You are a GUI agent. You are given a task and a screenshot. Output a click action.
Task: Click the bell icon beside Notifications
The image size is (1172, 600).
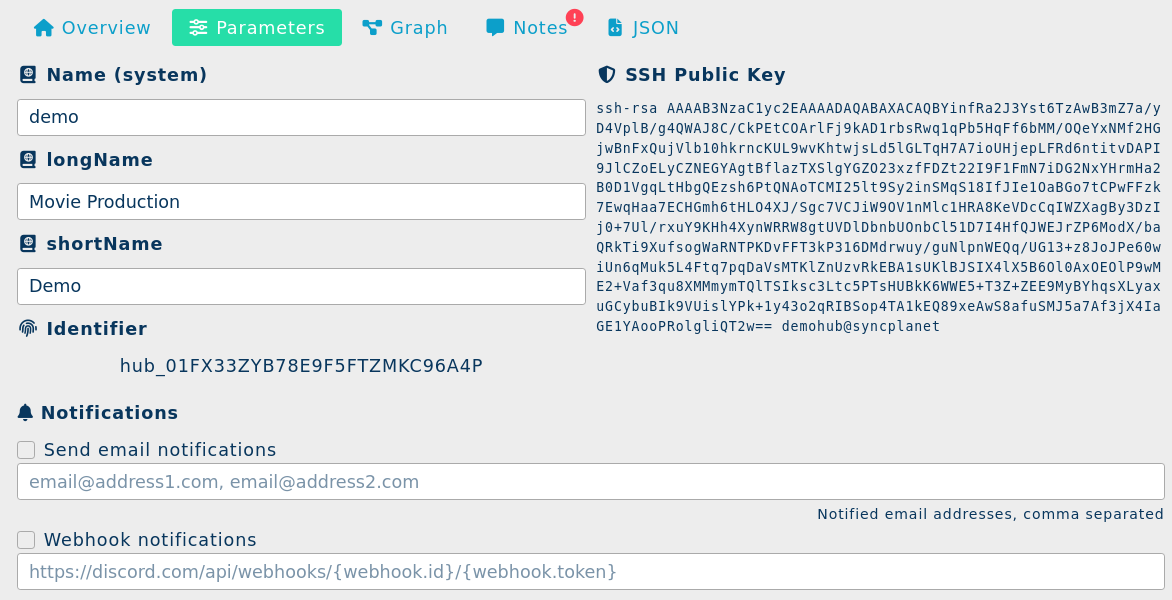pyautogui.click(x=26, y=412)
